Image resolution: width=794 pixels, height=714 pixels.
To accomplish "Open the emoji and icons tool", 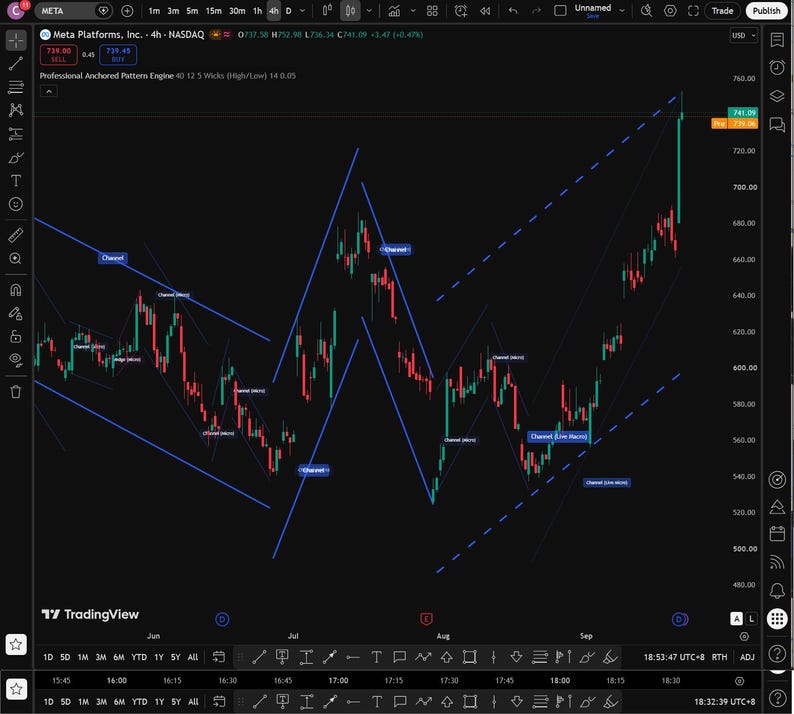I will coord(16,204).
